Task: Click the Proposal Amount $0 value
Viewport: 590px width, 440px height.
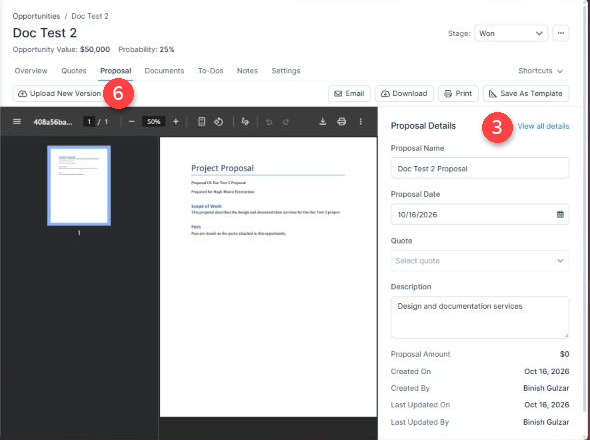Action: tap(564, 354)
